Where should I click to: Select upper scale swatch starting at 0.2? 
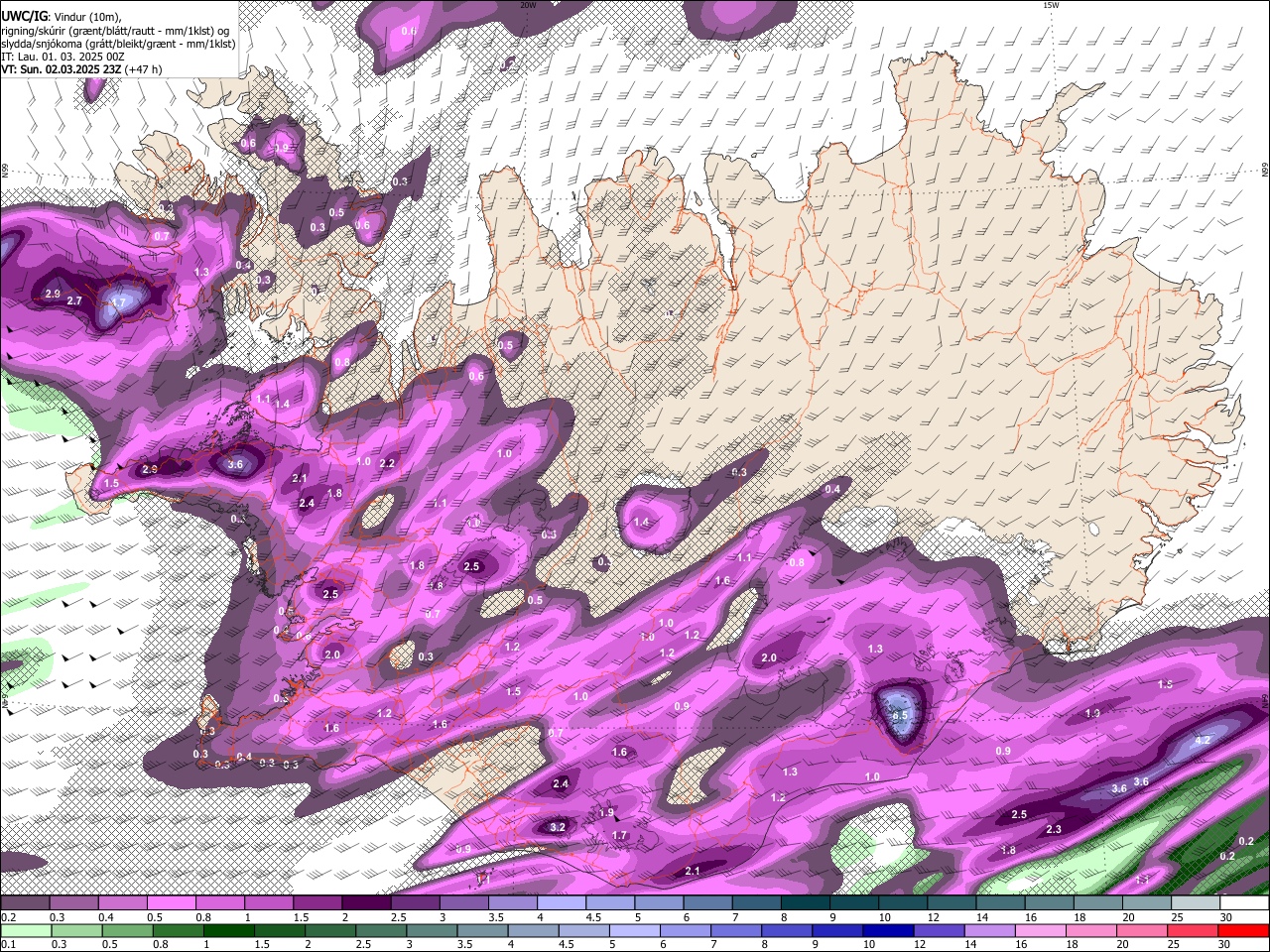[25, 903]
